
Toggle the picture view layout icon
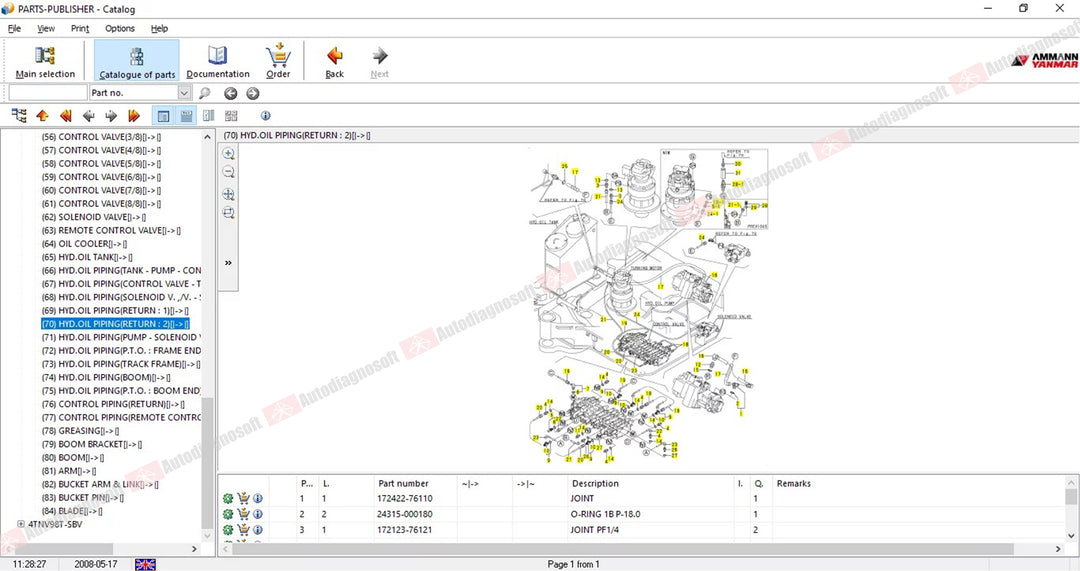point(163,116)
